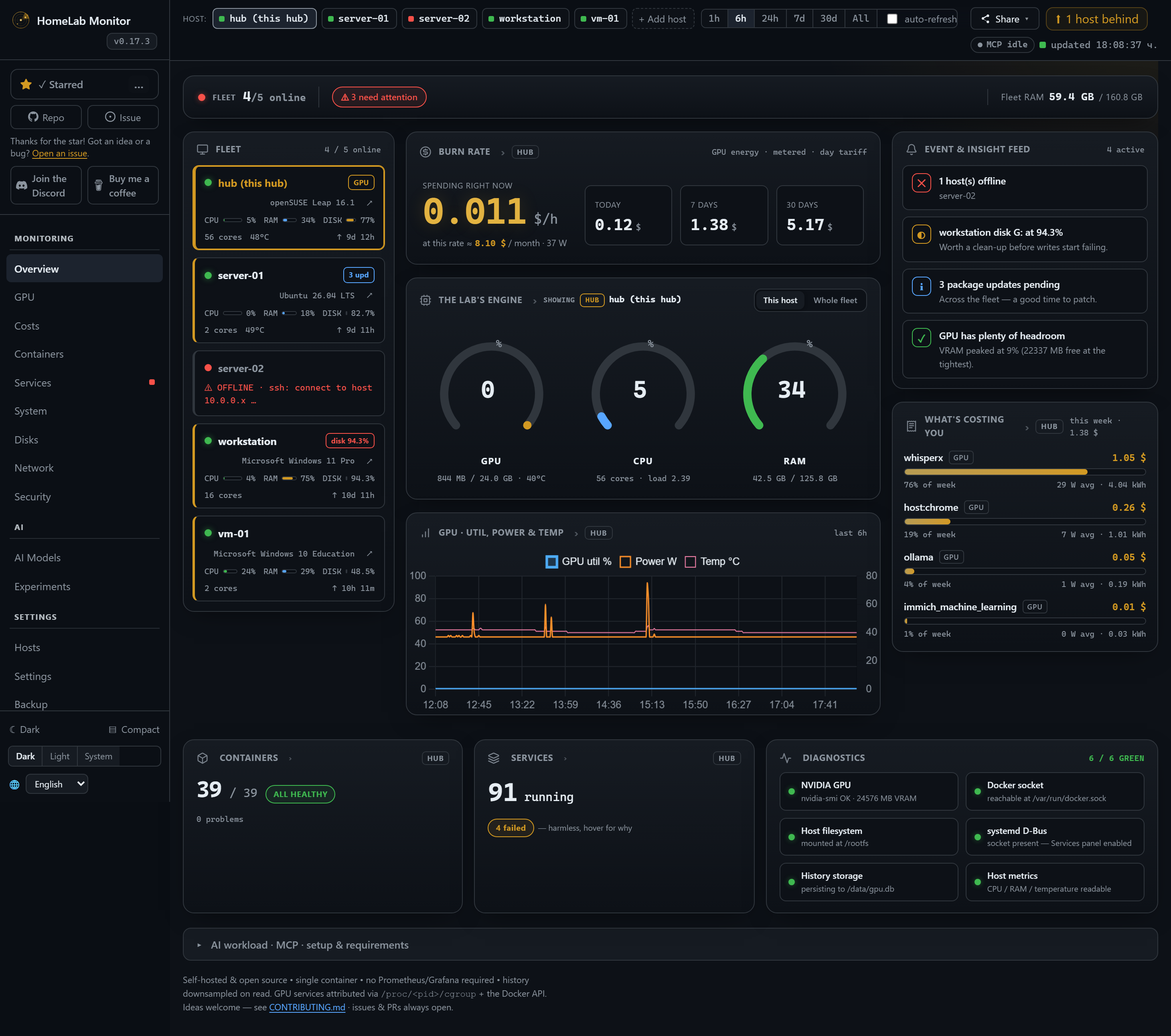1171x1036 pixels.
Task: Toggle Temp °C chart series
Action: click(x=712, y=562)
